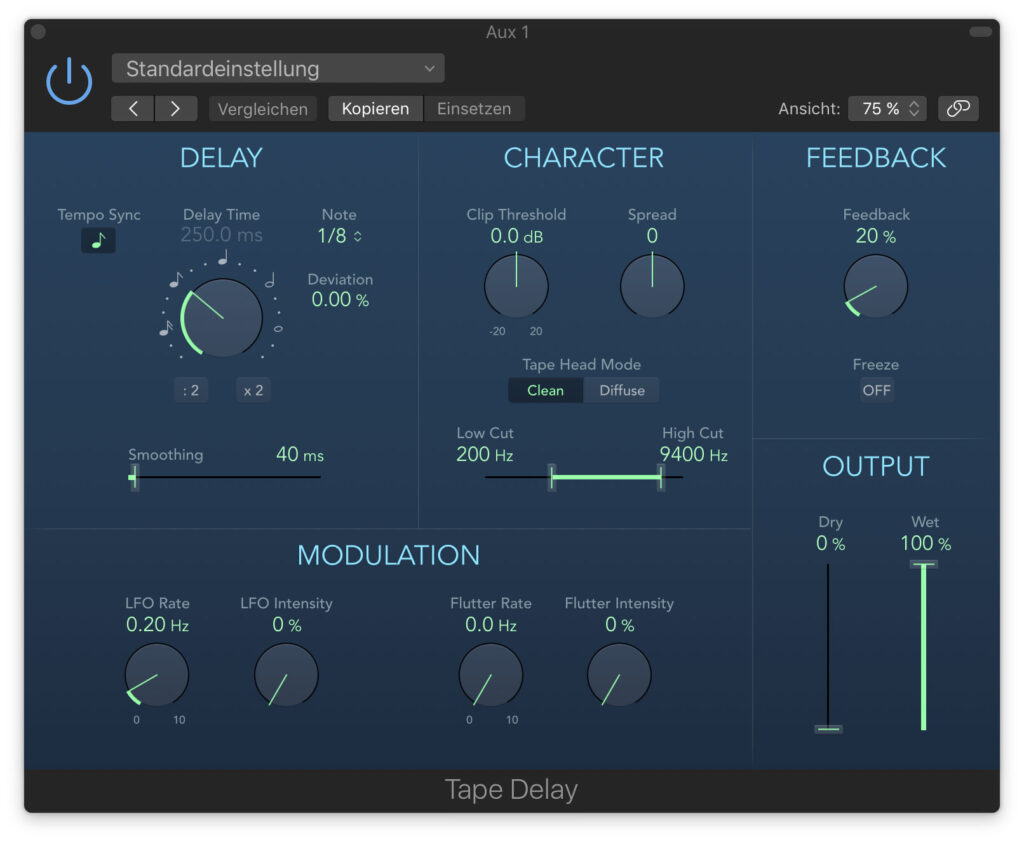Image resolution: width=1024 pixels, height=842 pixels.
Task: Click the Tape Delay plug-in name label
Action: [511, 790]
